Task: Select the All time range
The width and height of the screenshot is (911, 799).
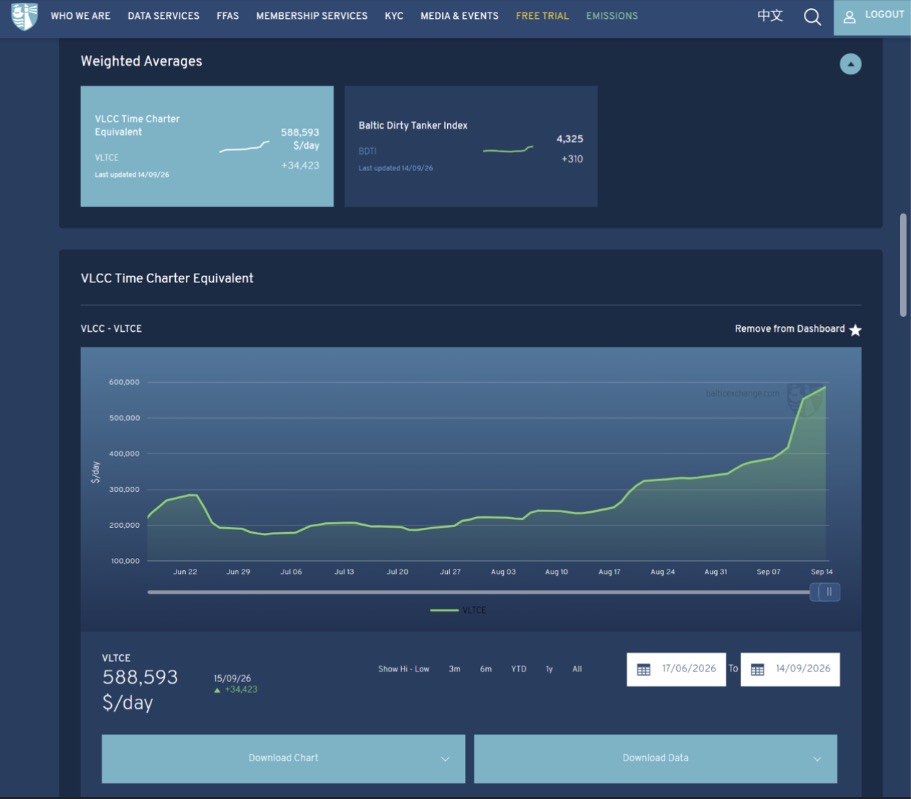Action: tap(577, 669)
